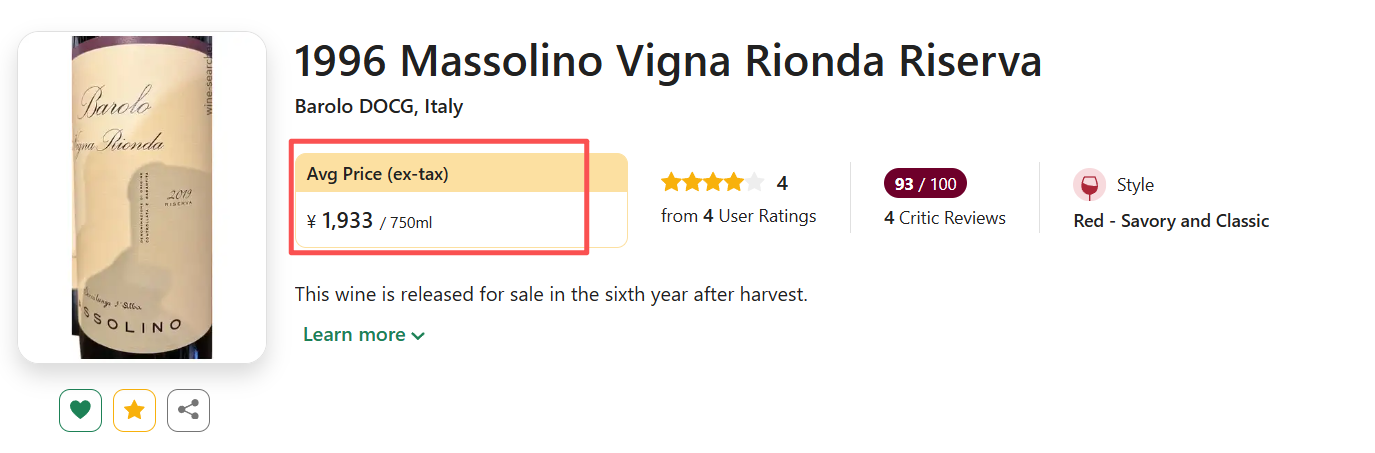Click the from 4 User Ratings text
Viewport: 1375px width, 453px height.
coord(739,216)
